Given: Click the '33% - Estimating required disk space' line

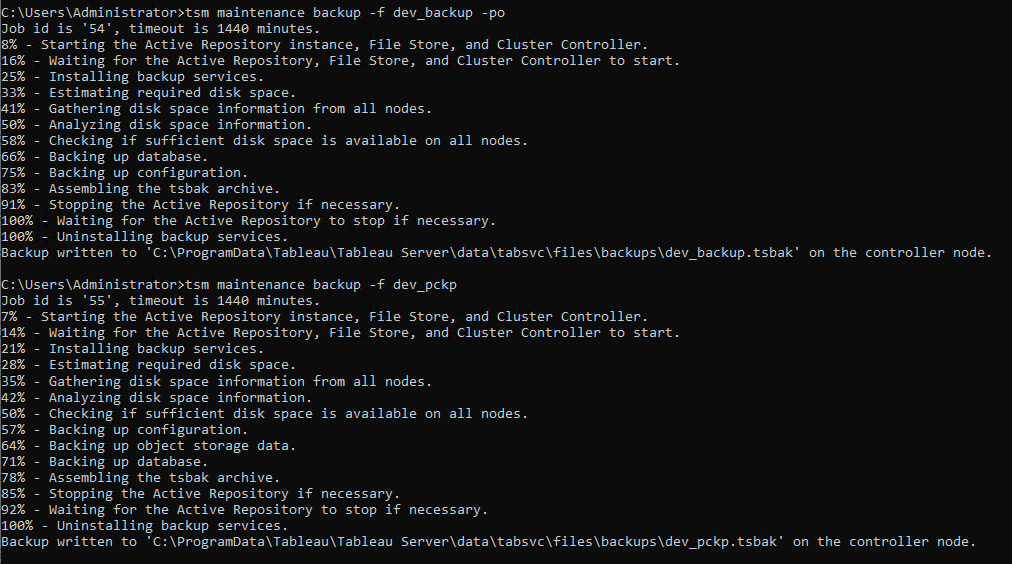Looking at the screenshot, I should (x=148, y=93).
